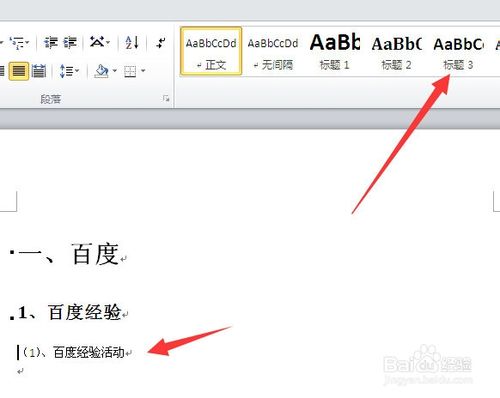Open the multilevel list button
This screenshot has width=500, height=398.
(17, 43)
